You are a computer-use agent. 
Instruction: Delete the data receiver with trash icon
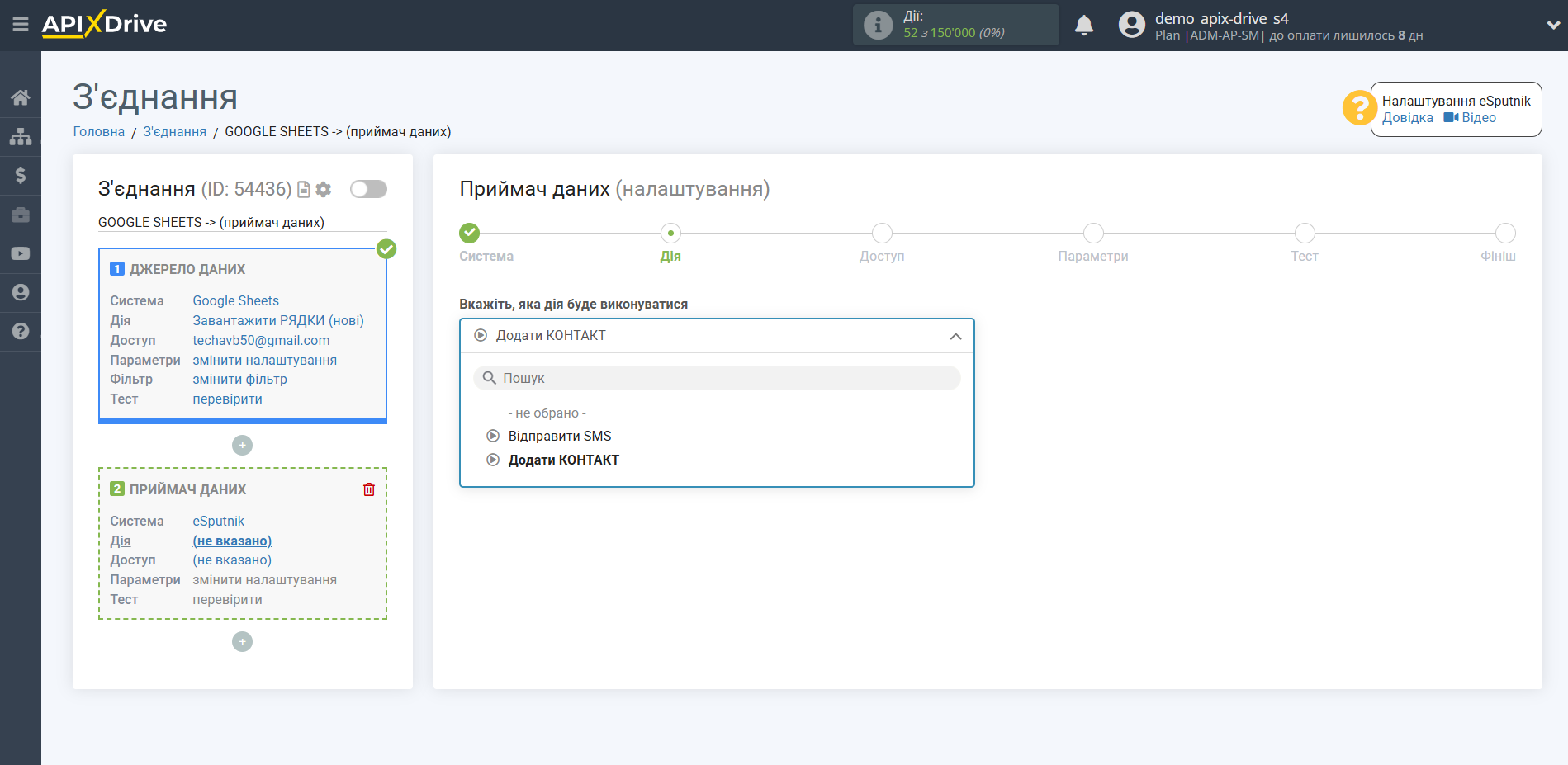point(369,489)
